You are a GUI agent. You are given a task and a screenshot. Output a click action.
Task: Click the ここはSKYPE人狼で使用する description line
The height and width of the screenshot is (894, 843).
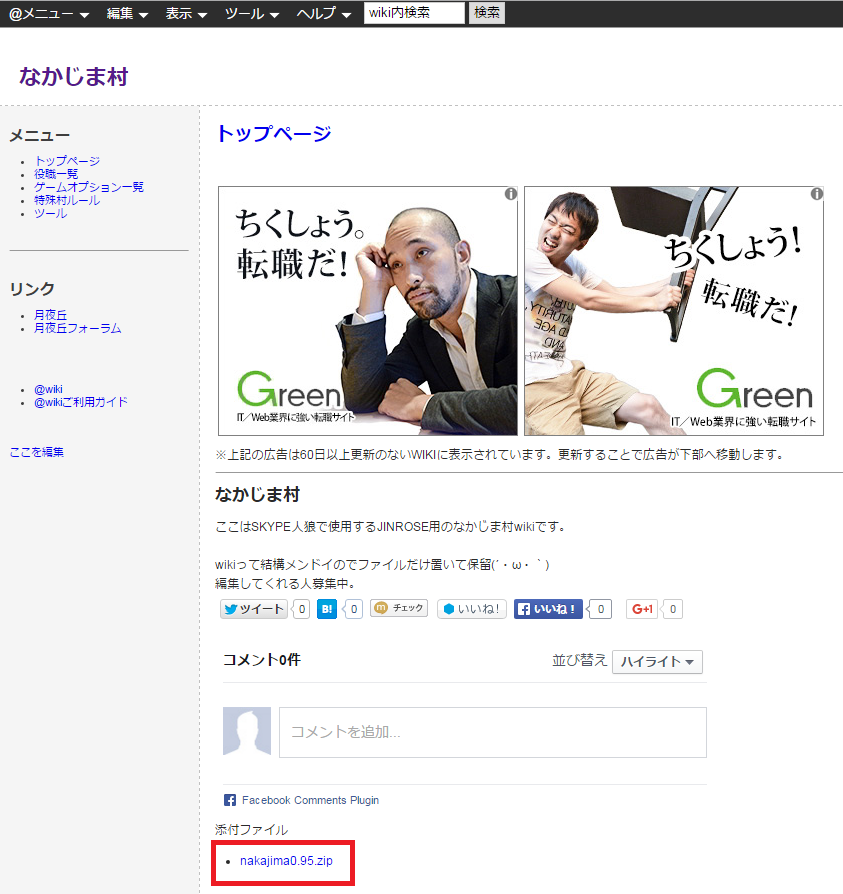[390, 527]
